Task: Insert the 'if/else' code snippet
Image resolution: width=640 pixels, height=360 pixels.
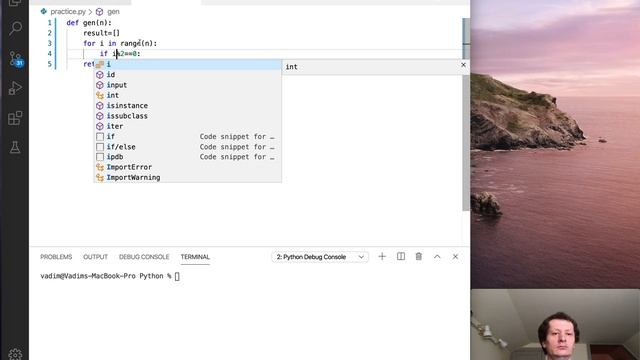Action: [x=188, y=147]
